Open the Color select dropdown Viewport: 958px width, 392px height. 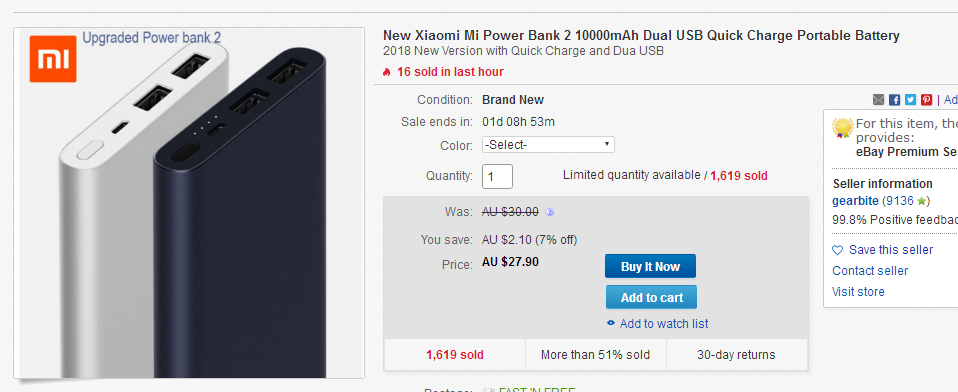[x=548, y=145]
